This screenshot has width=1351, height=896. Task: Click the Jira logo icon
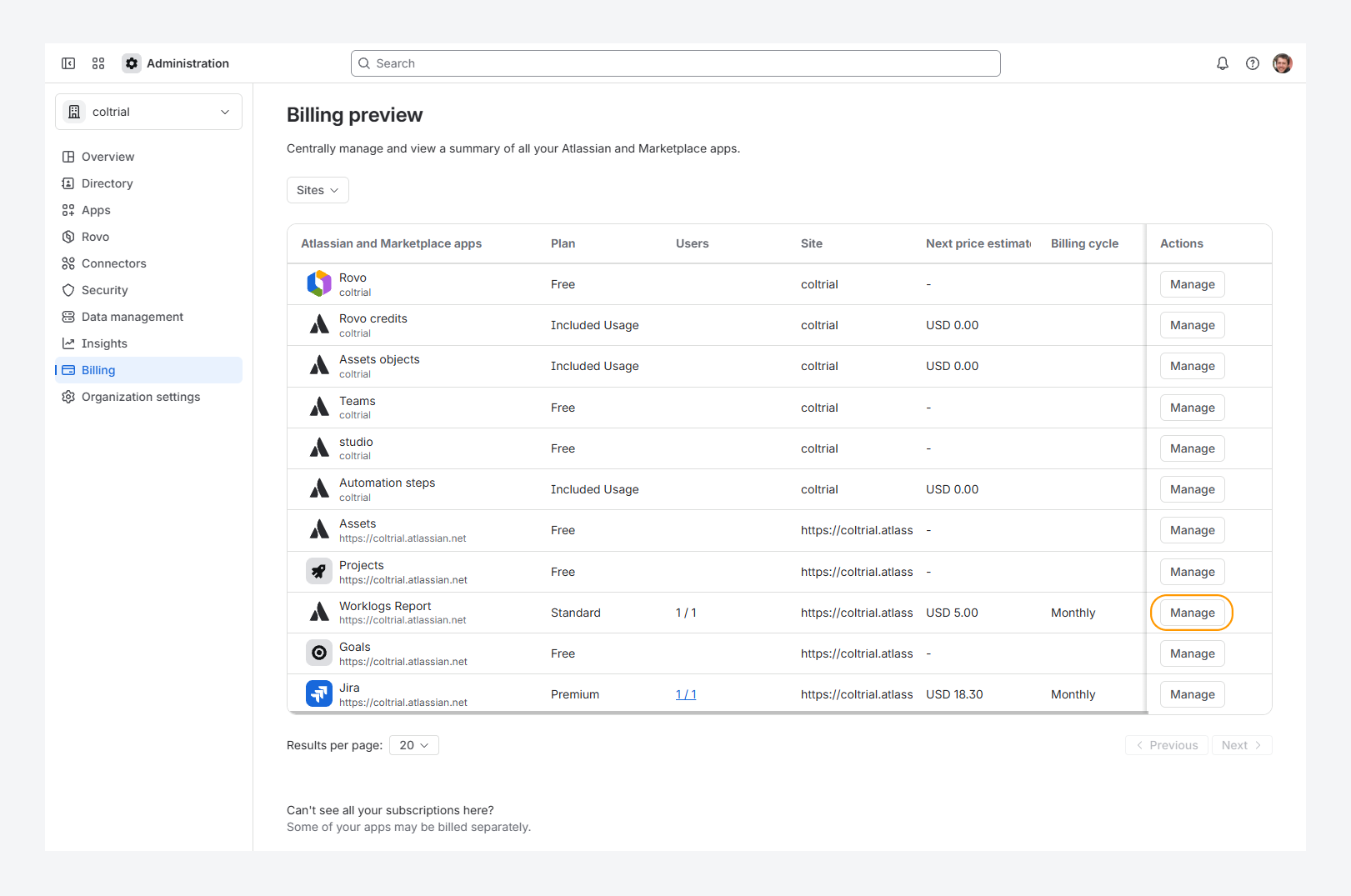point(319,694)
